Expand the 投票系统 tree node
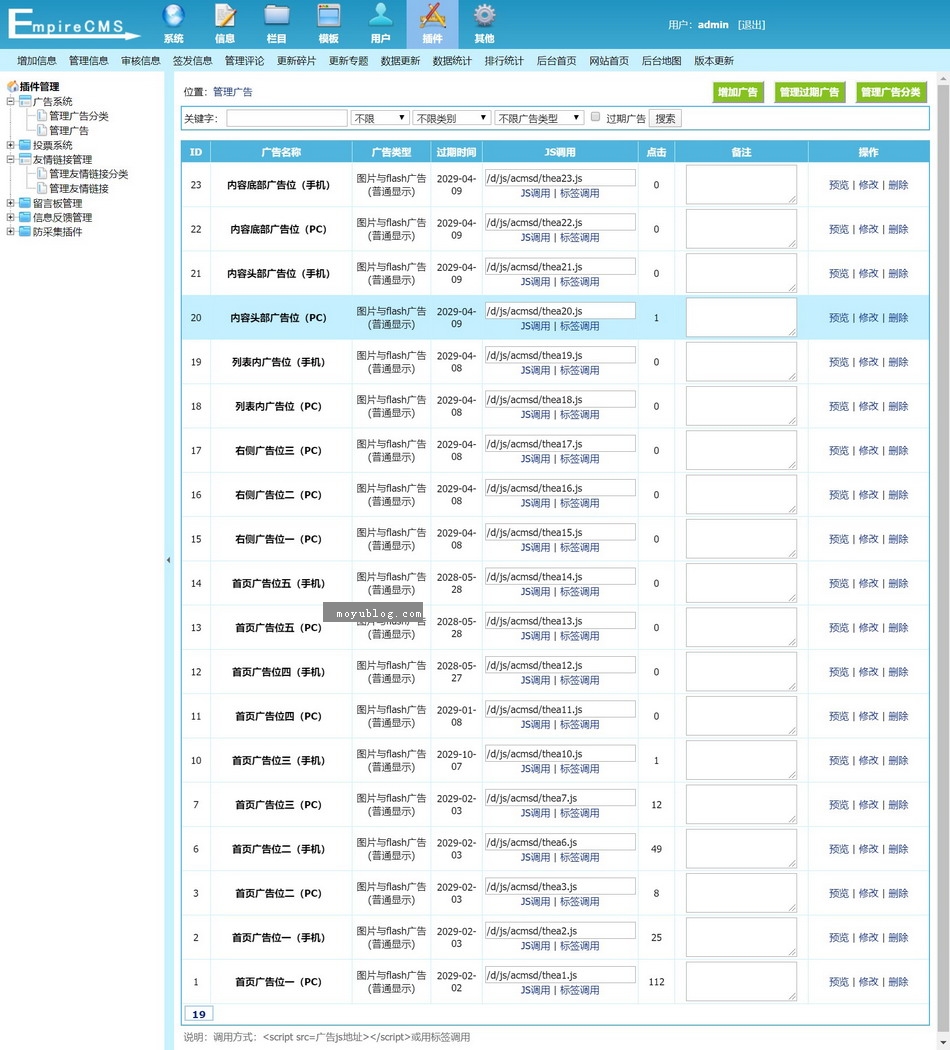This screenshot has height=1050, width=950. [10, 145]
